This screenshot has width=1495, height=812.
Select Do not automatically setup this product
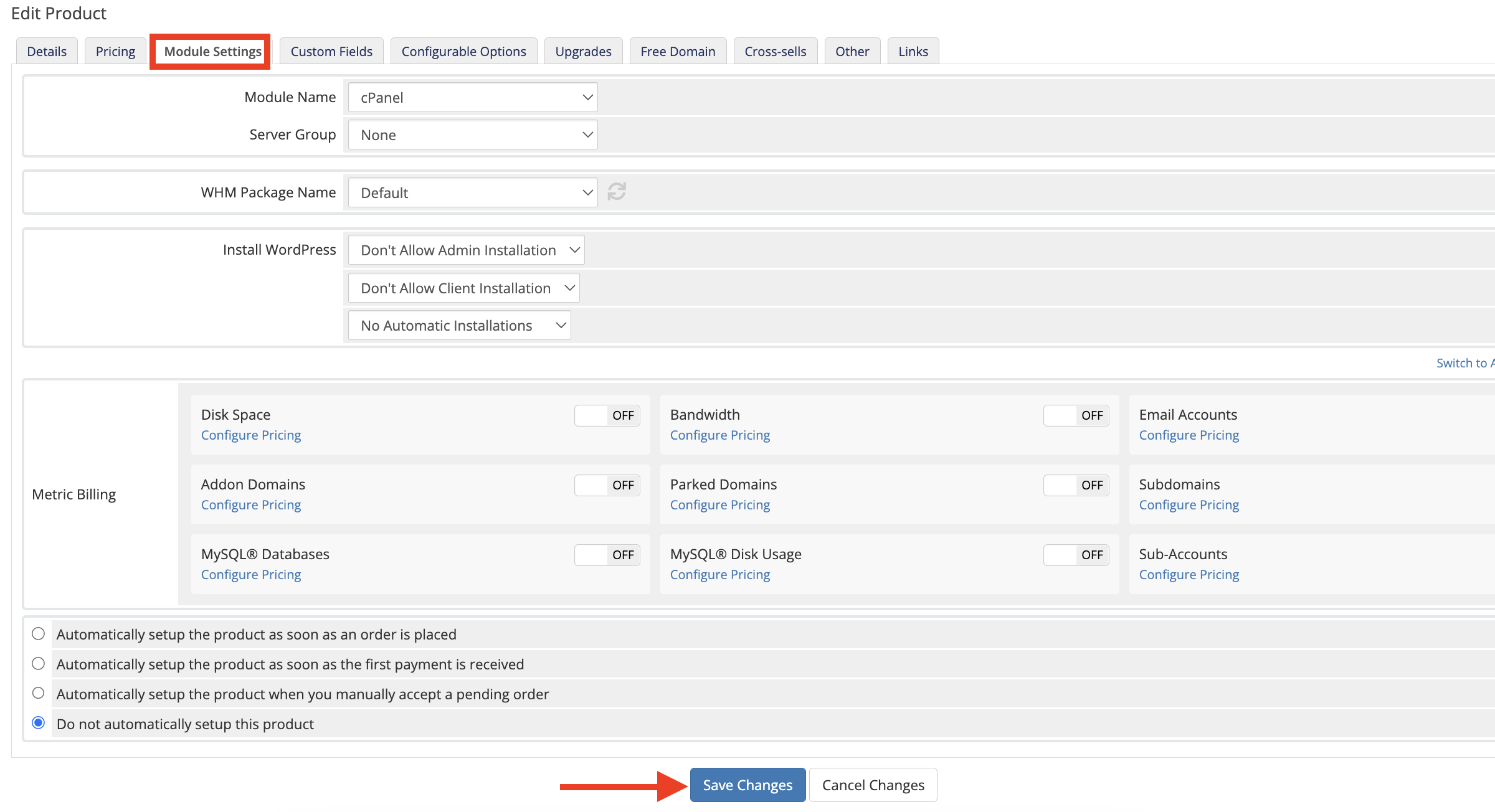pyautogui.click(x=39, y=723)
